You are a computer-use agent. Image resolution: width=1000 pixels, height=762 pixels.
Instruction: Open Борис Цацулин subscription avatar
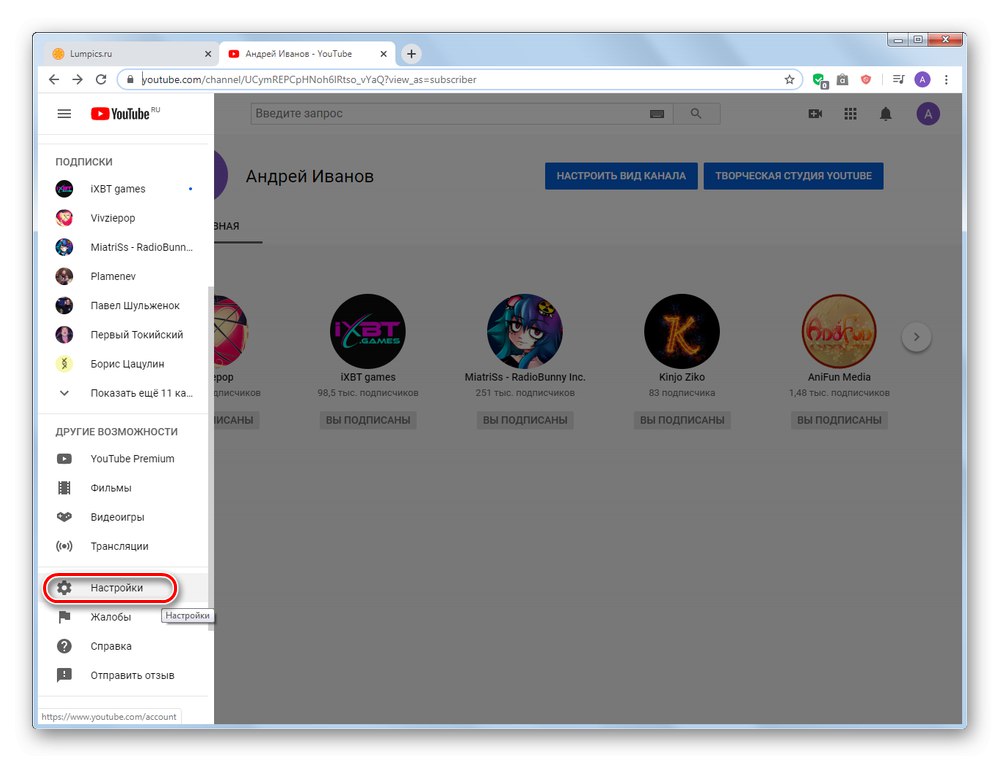64,364
